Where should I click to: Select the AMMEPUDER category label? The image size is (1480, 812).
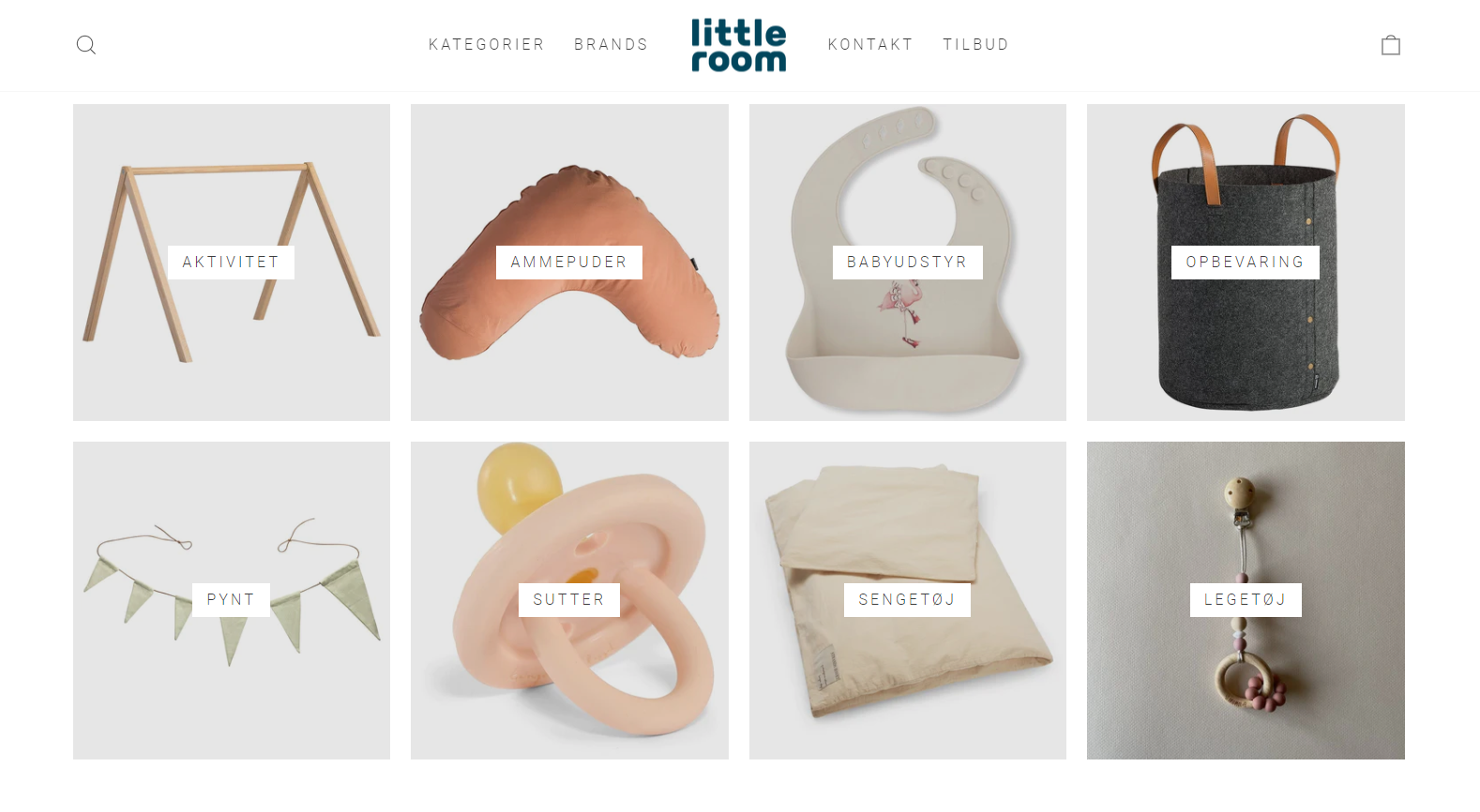[569, 263]
